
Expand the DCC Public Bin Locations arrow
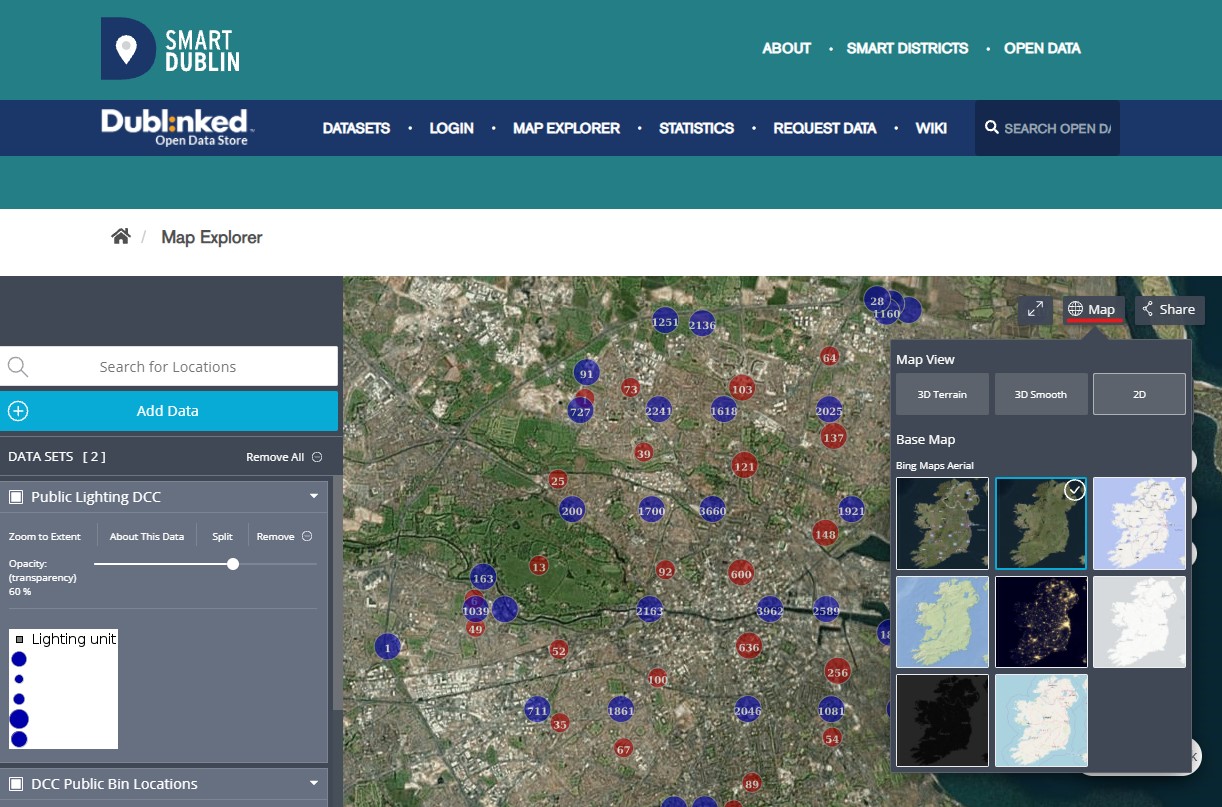(314, 784)
